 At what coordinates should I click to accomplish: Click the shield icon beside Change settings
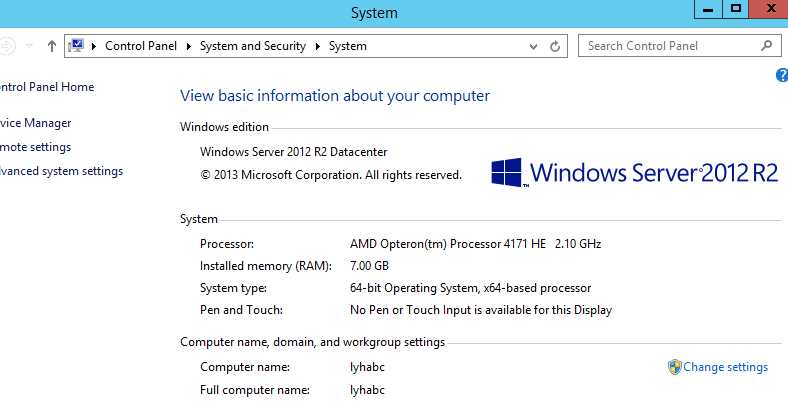click(674, 367)
